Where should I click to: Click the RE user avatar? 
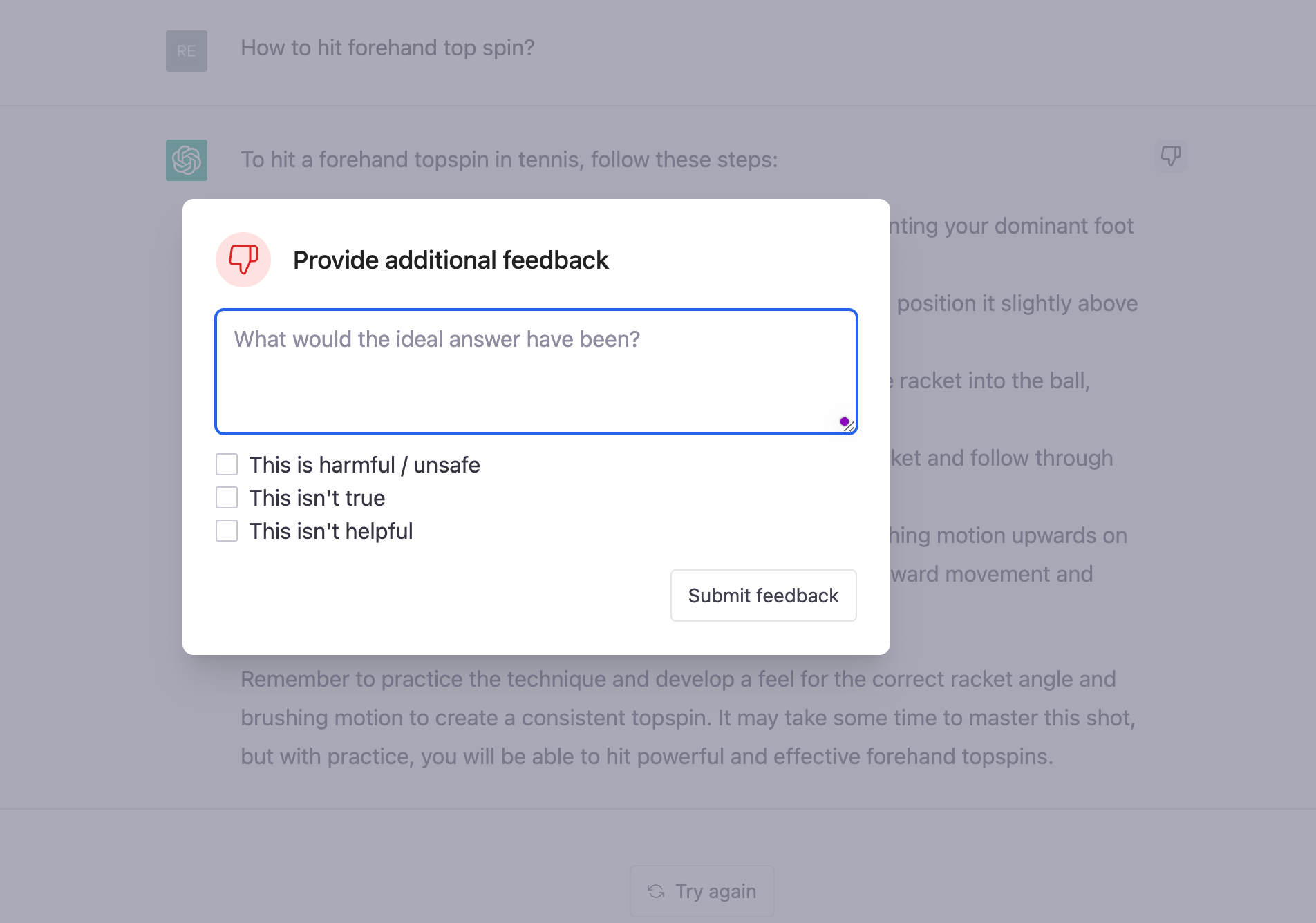point(187,51)
